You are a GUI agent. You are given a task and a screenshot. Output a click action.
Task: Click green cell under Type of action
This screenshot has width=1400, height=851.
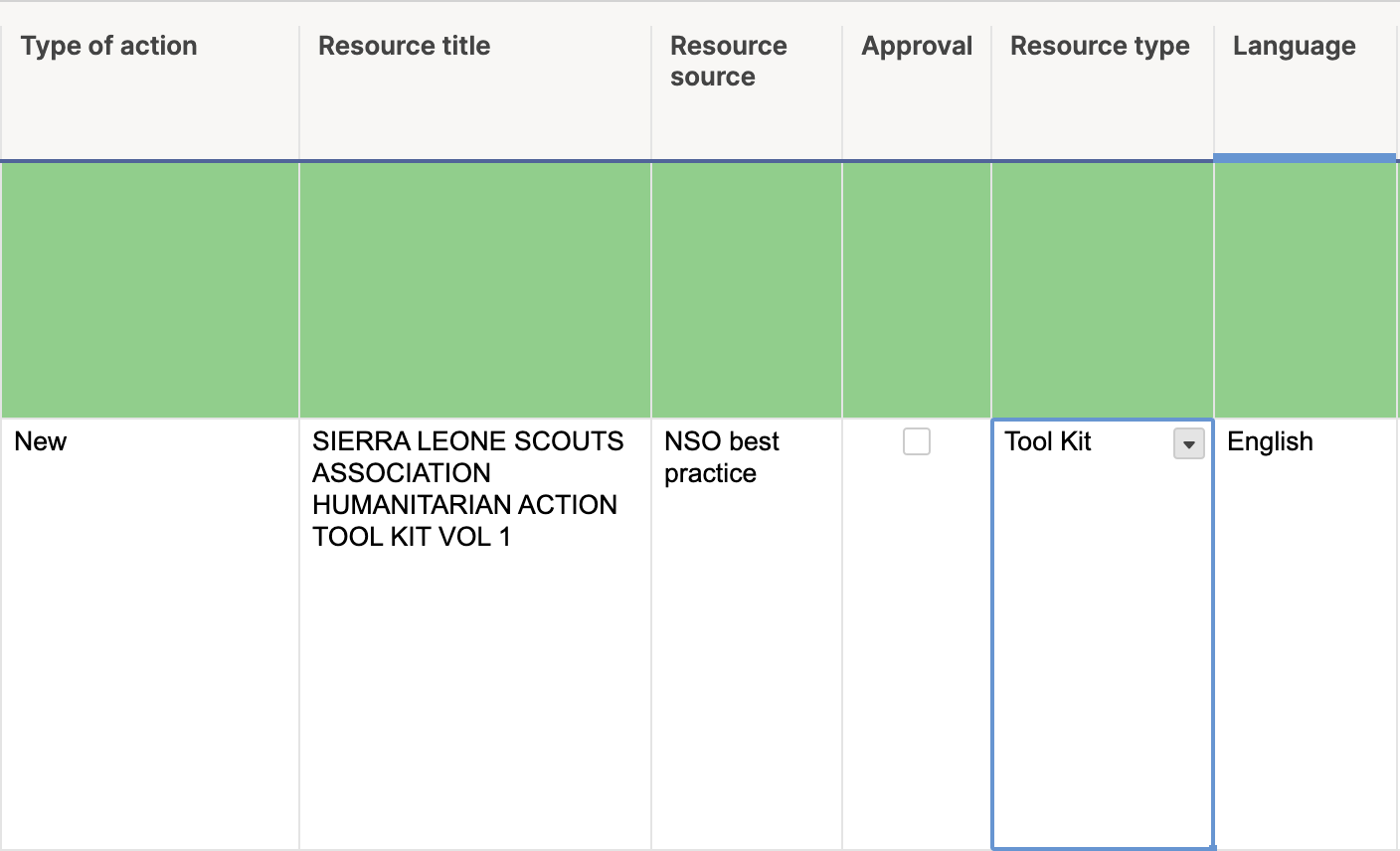point(149,289)
